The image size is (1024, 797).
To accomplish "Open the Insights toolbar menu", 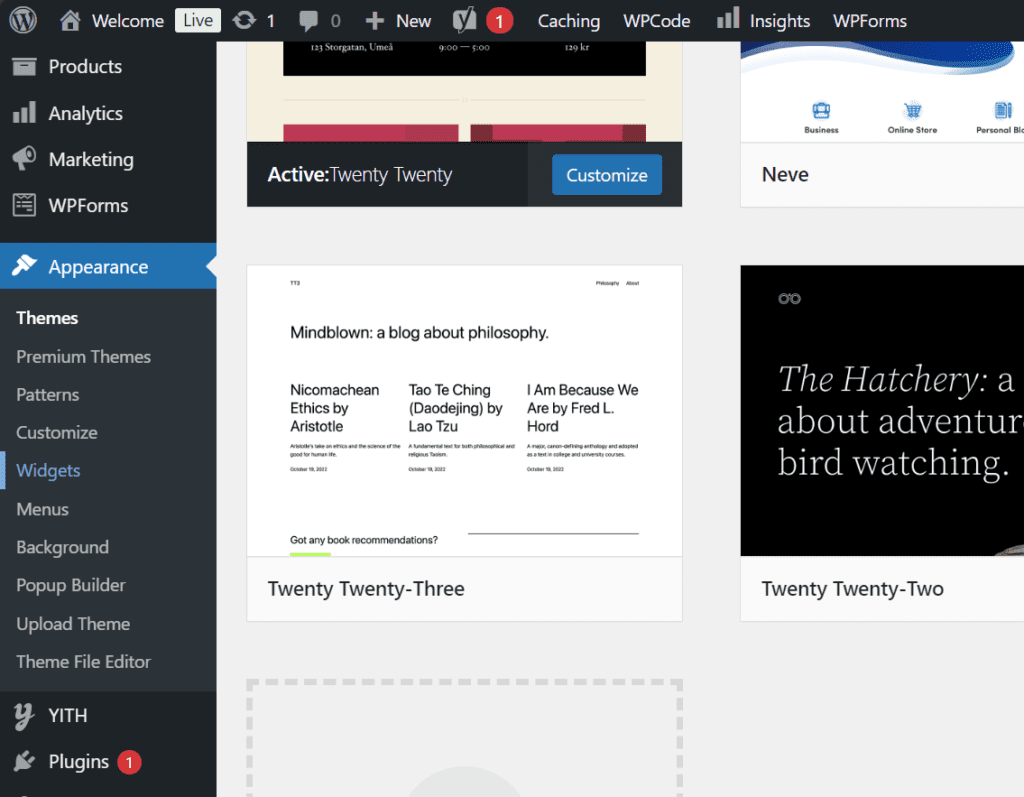I will pyautogui.click(x=780, y=21).
